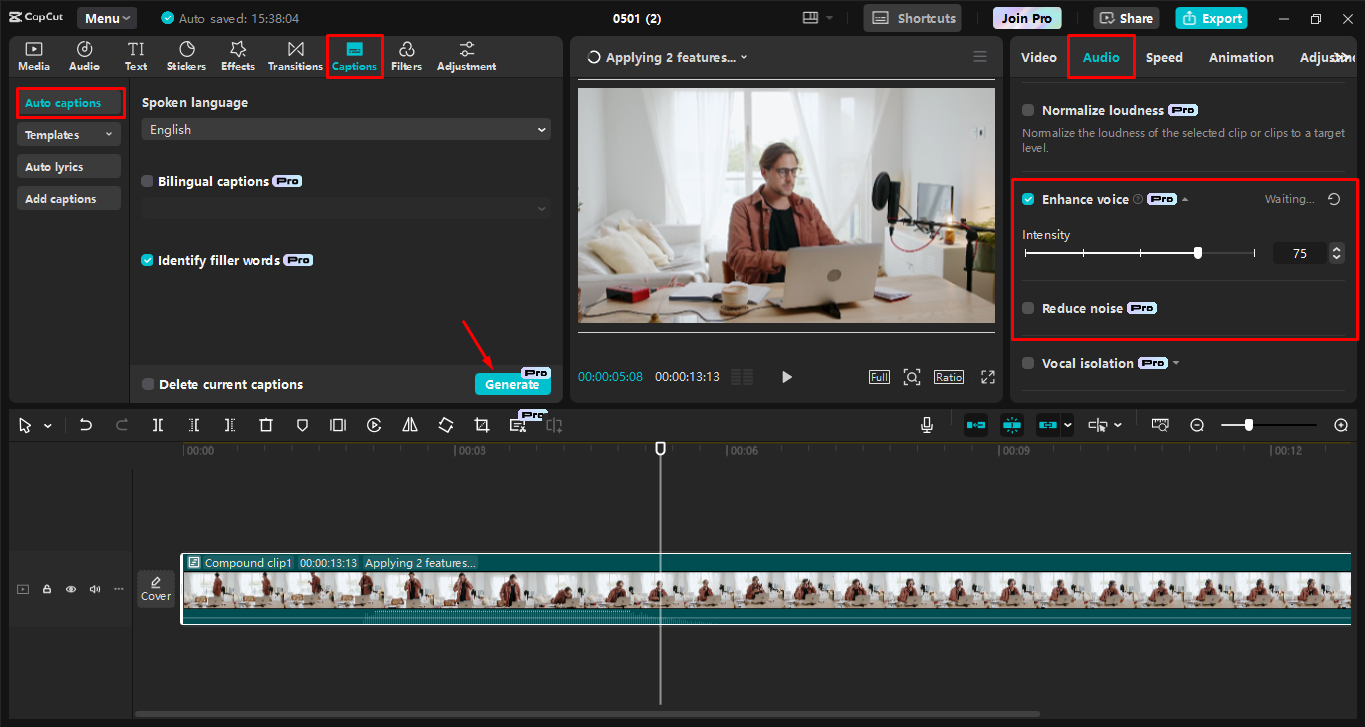Open the Templates dropdown in sidebar
The height and width of the screenshot is (727, 1365).
click(68, 133)
